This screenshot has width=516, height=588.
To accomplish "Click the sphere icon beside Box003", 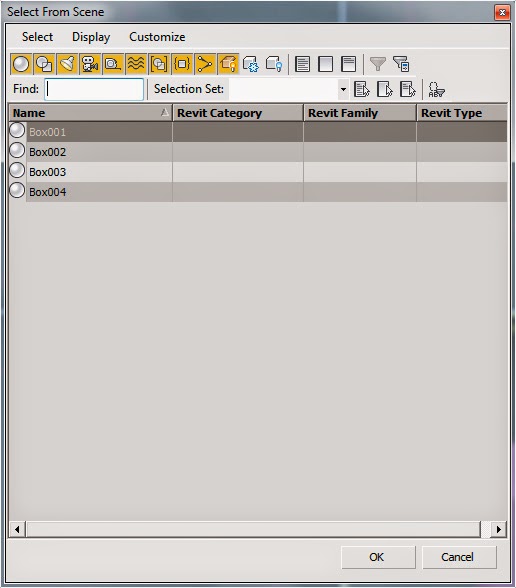I will tap(17, 170).
